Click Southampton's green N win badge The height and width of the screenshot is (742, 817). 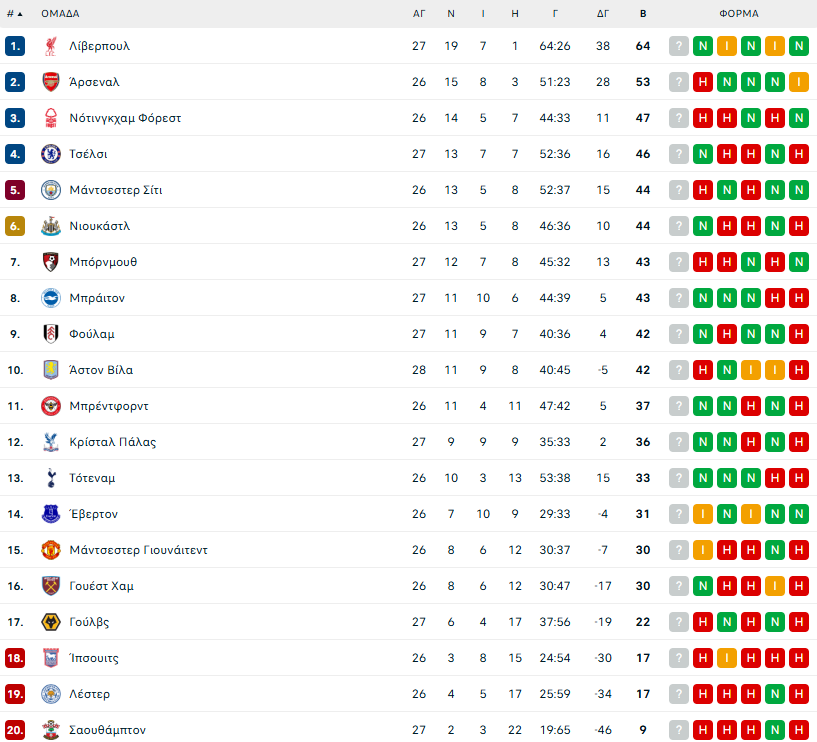coord(774,729)
